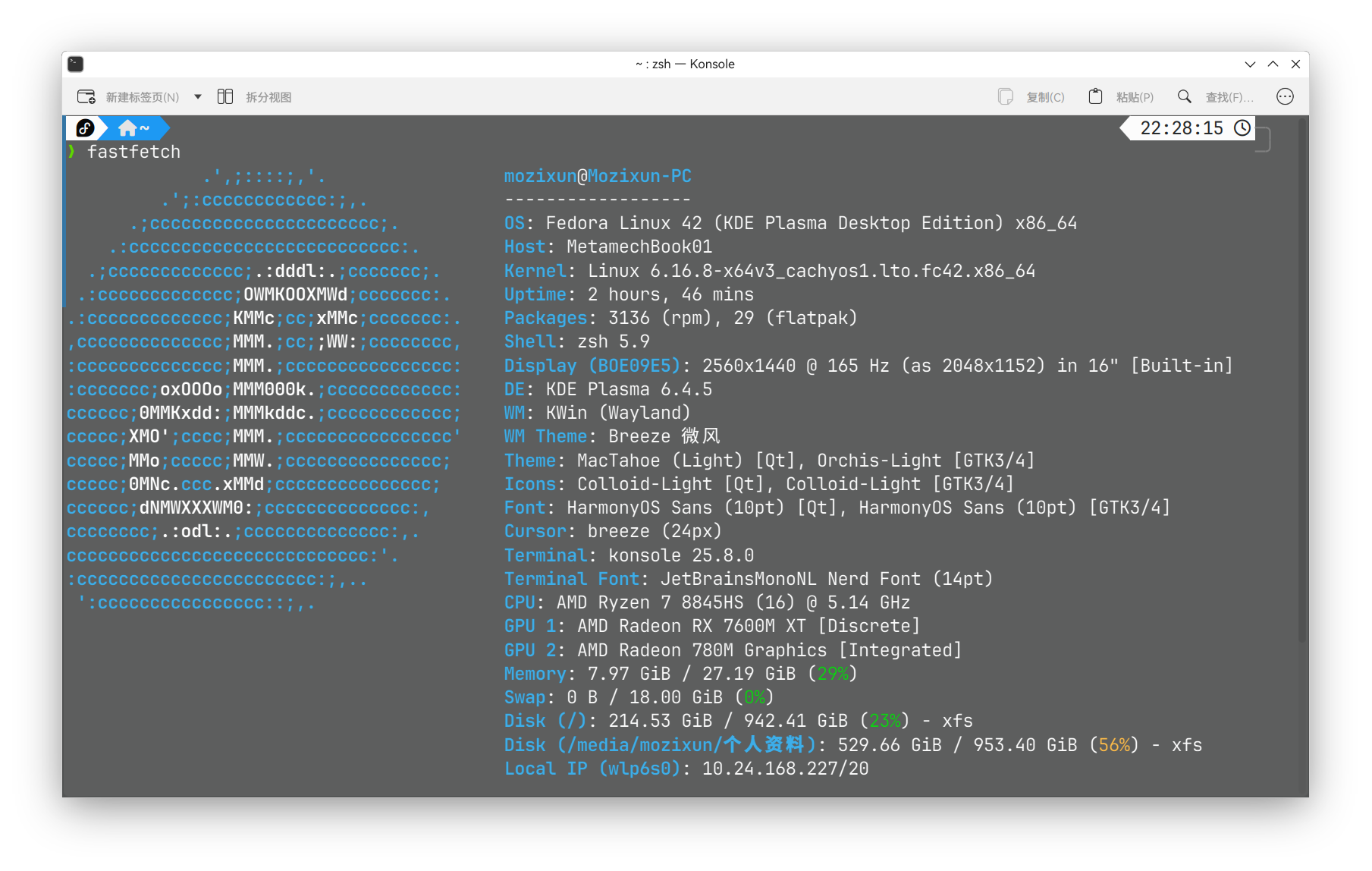Click the Fedora logo prompt segment
The height and width of the screenshot is (871, 1372).
[86, 128]
